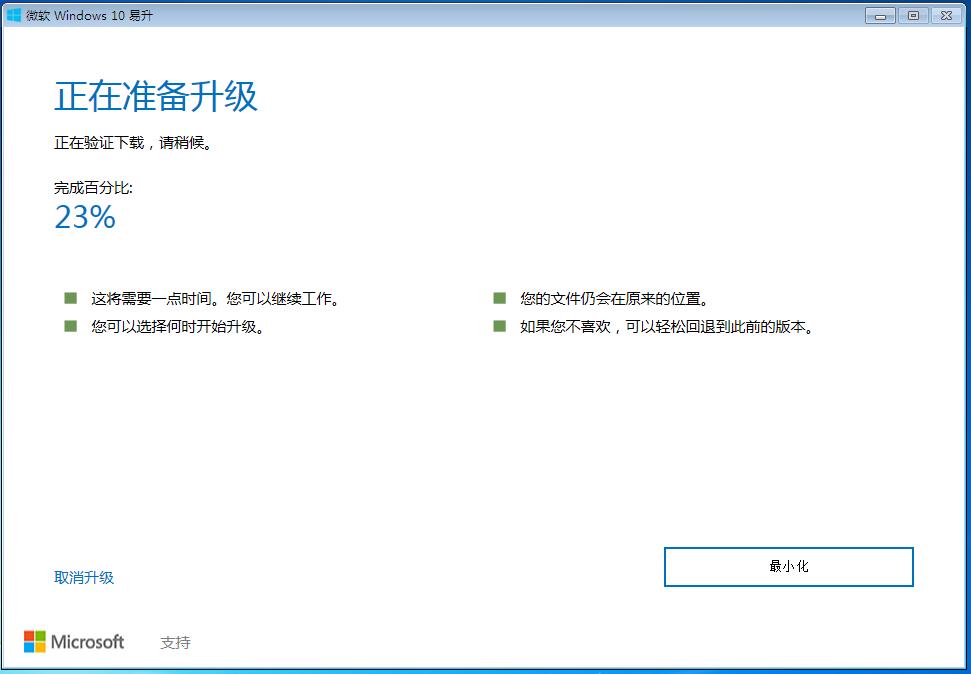Click the 23% completion percentage
Viewport: 971px width, 674px height.
pyautogui.click(x=84, y=217)
